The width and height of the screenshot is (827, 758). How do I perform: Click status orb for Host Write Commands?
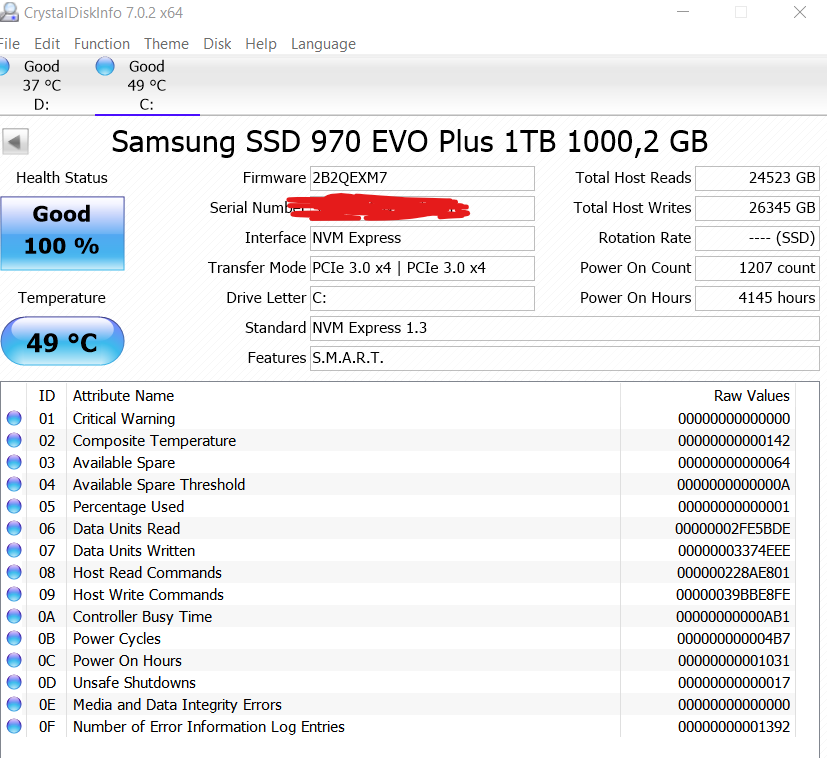(x=14, y=594)
